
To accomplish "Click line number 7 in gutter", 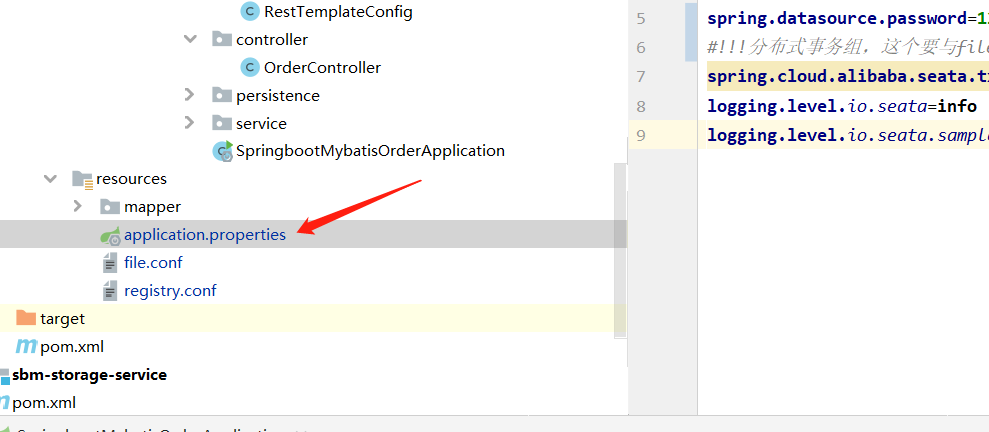I will 641,76.
